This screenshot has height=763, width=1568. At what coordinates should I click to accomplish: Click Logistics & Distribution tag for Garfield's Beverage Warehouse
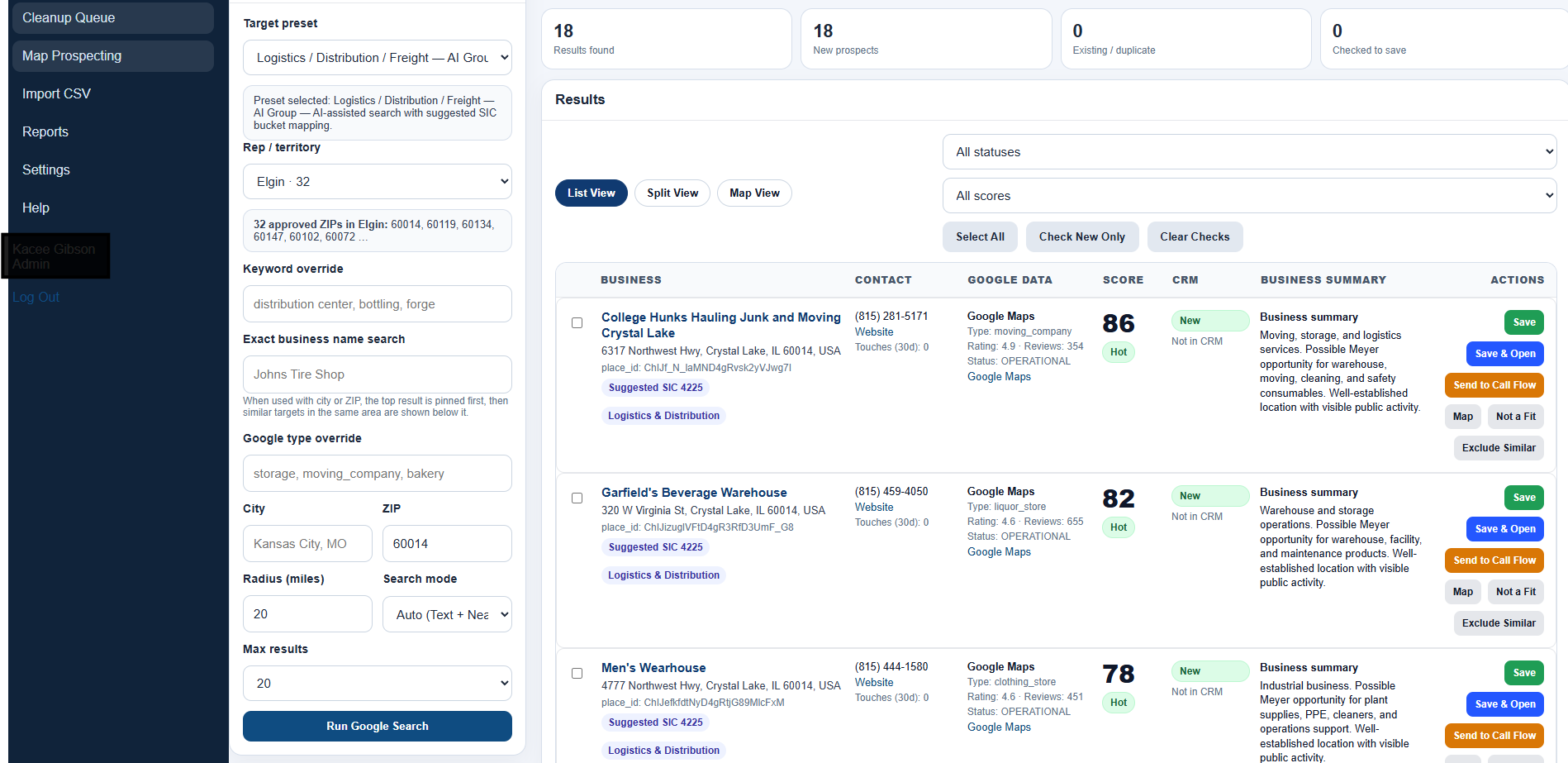point(663,575)
